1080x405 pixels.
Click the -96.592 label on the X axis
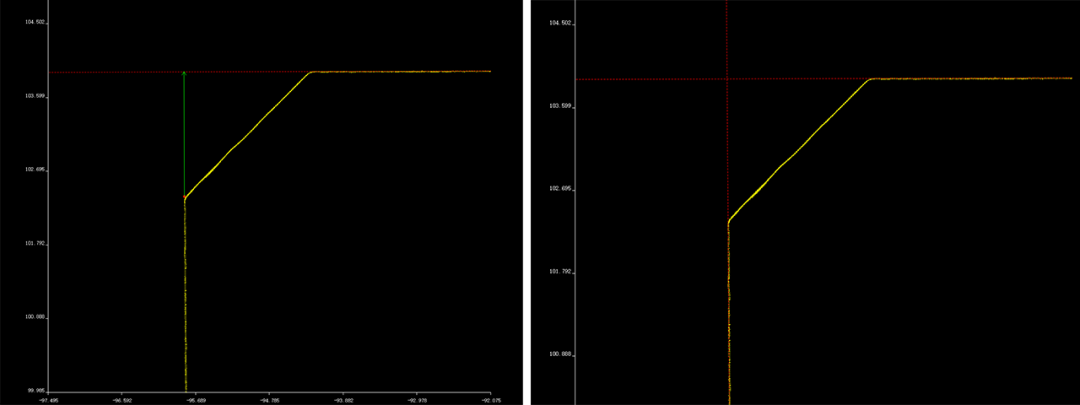(121, 398)
